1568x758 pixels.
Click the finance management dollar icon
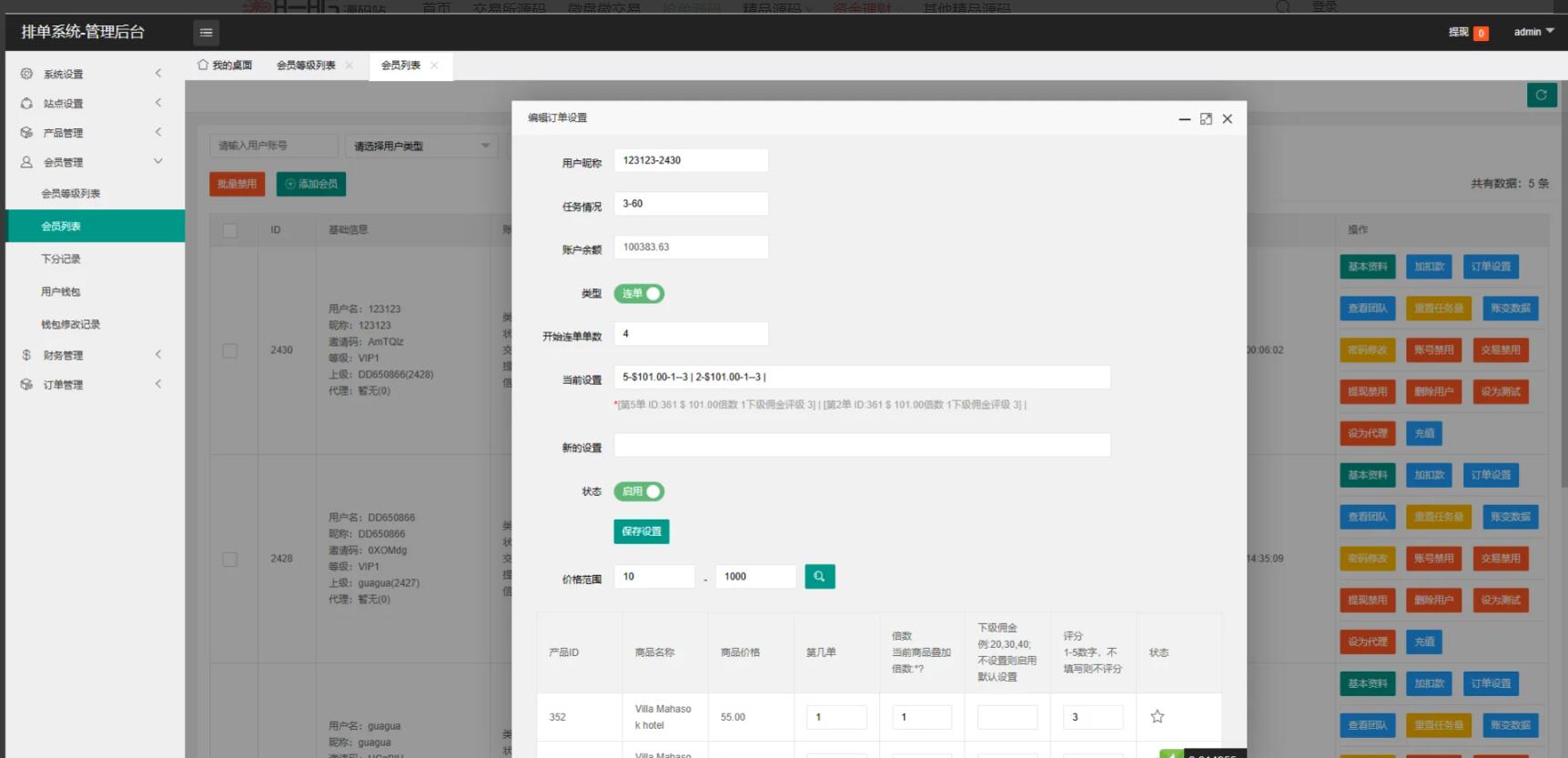coord(26,355)
